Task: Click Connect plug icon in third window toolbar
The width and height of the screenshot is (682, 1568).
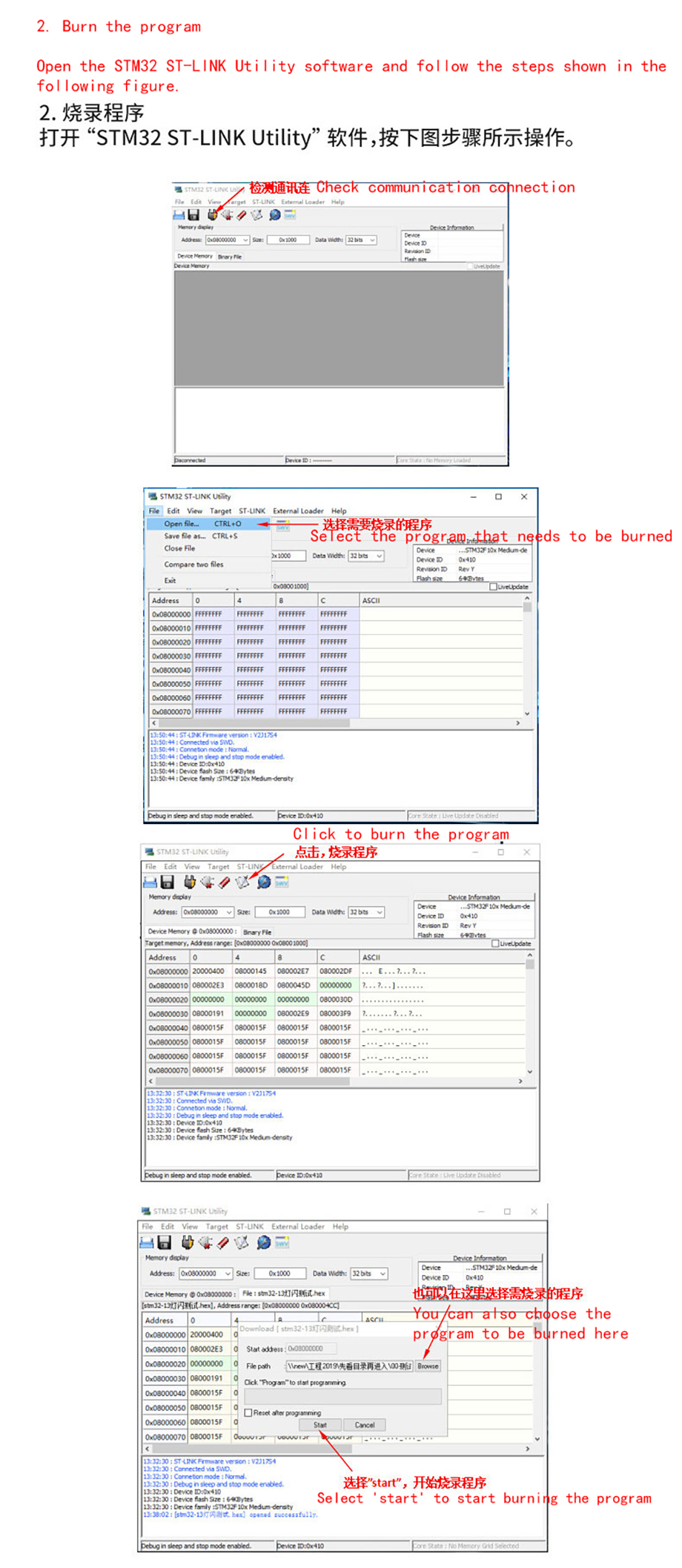Action: click(x=190, y=882)
